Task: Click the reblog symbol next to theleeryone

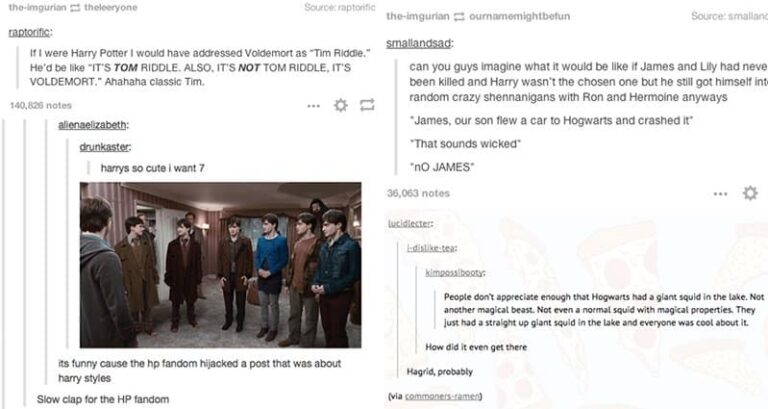Action: click(x=75, y=7)
